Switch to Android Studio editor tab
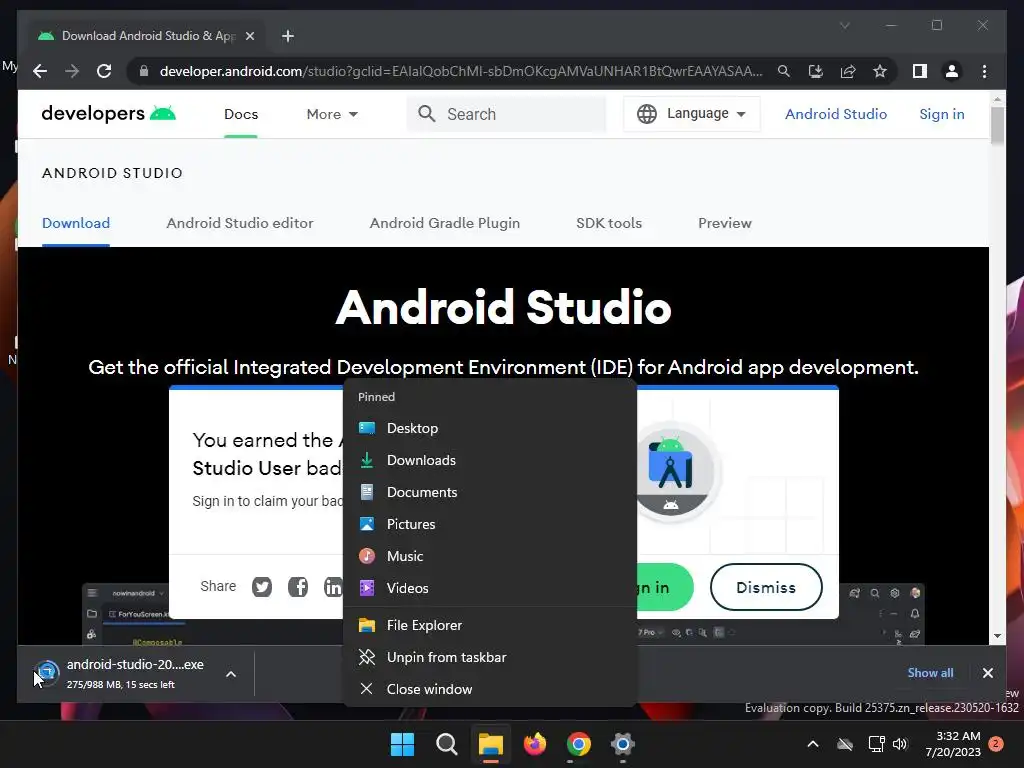Screen dimensions: 1024x768 pos(240,223)
